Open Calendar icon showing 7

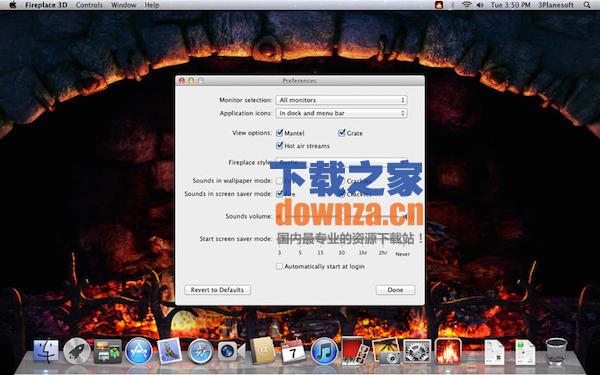click(x=293, y=351)
